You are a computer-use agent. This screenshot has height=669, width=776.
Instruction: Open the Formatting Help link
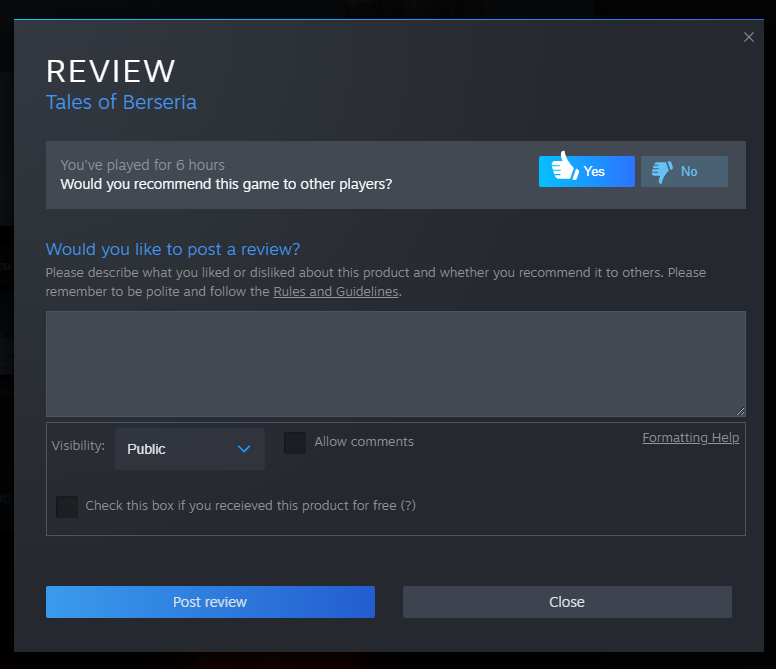click(691, 437)
